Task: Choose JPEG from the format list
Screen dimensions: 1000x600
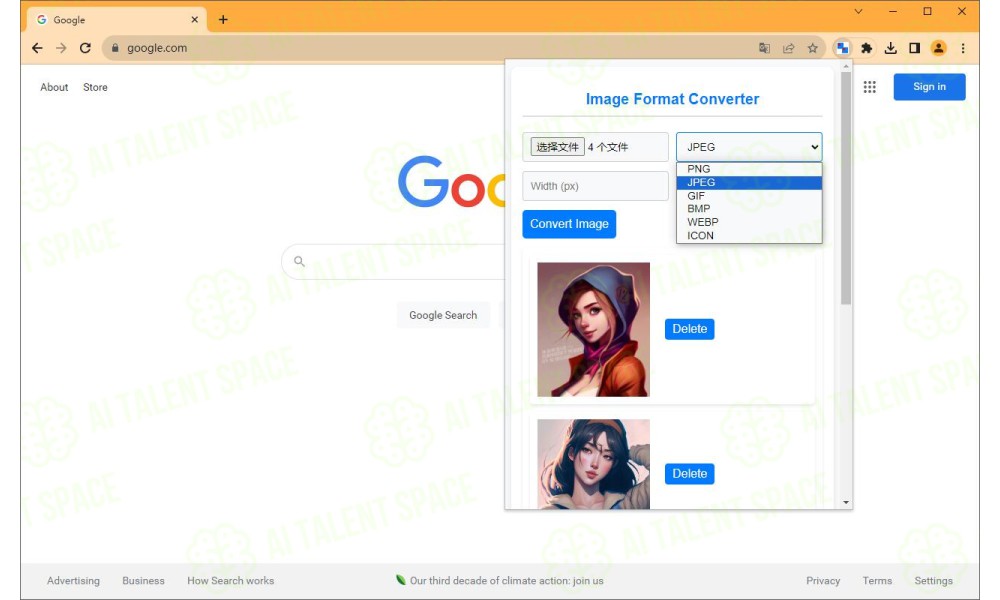Action: click(749, 182)
